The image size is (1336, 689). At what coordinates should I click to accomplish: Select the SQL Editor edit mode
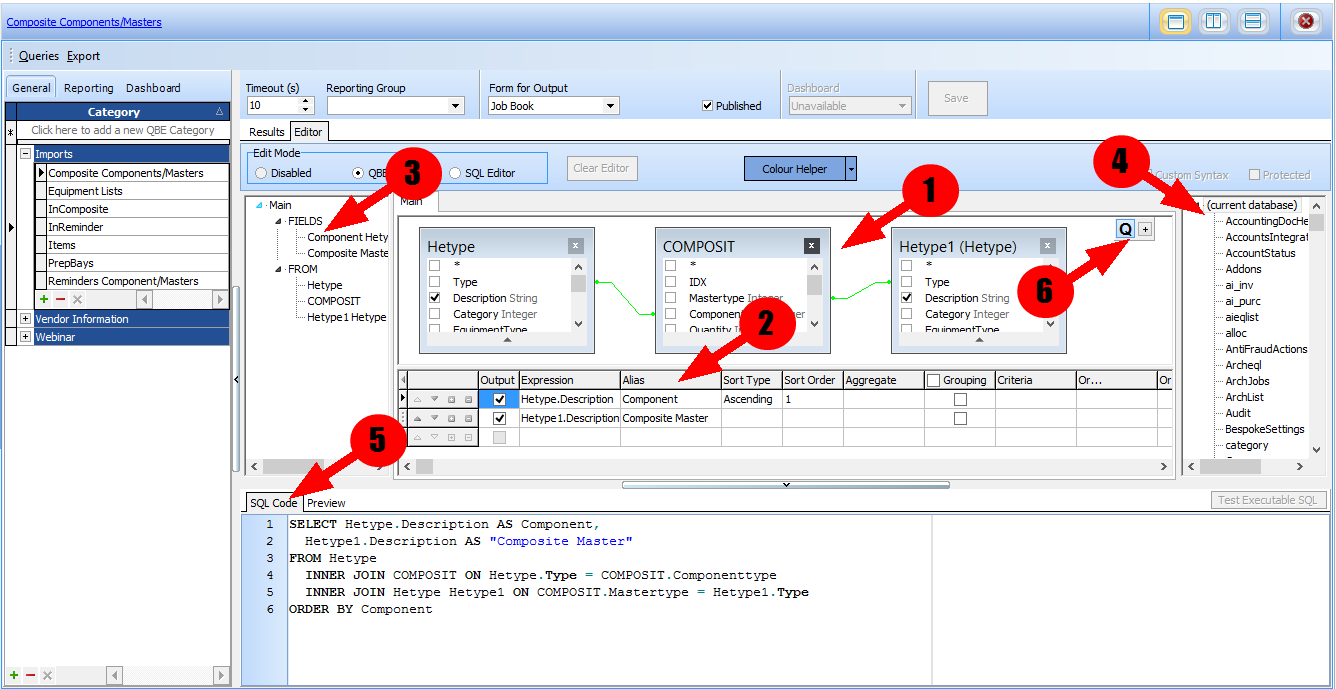456,173
